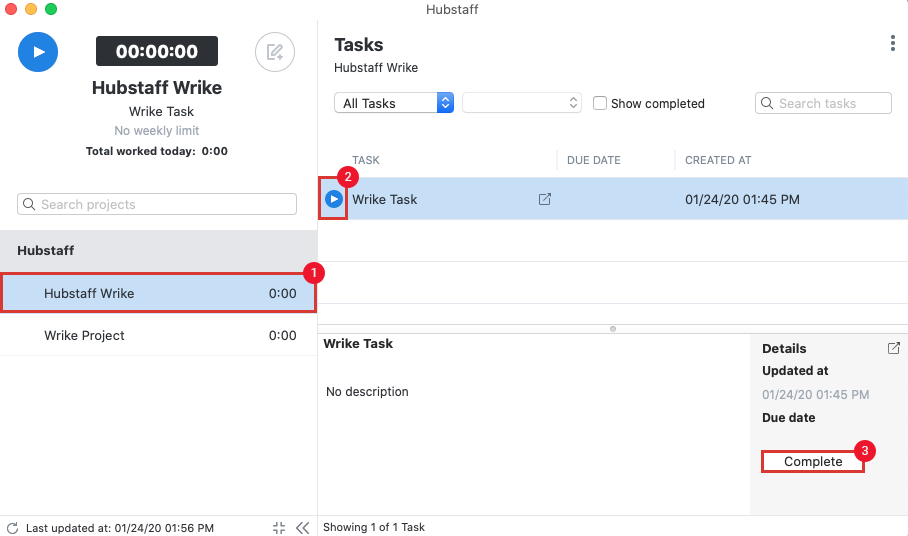Click the Updated at date value
Screen dimensions: 908x536
[815, 395]
